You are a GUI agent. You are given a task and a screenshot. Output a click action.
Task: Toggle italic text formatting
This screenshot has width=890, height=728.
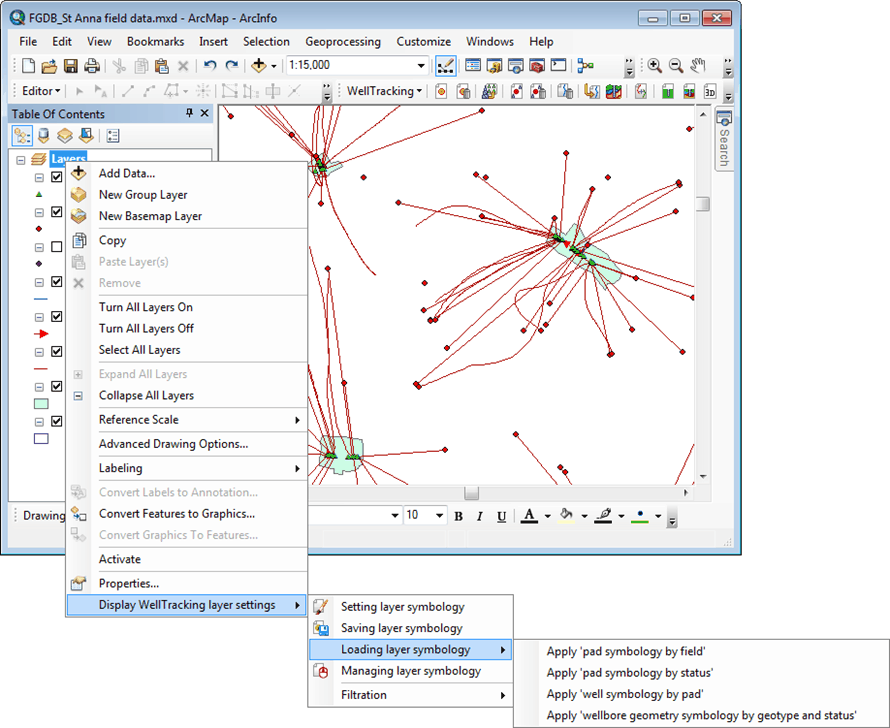coord(480,516)
